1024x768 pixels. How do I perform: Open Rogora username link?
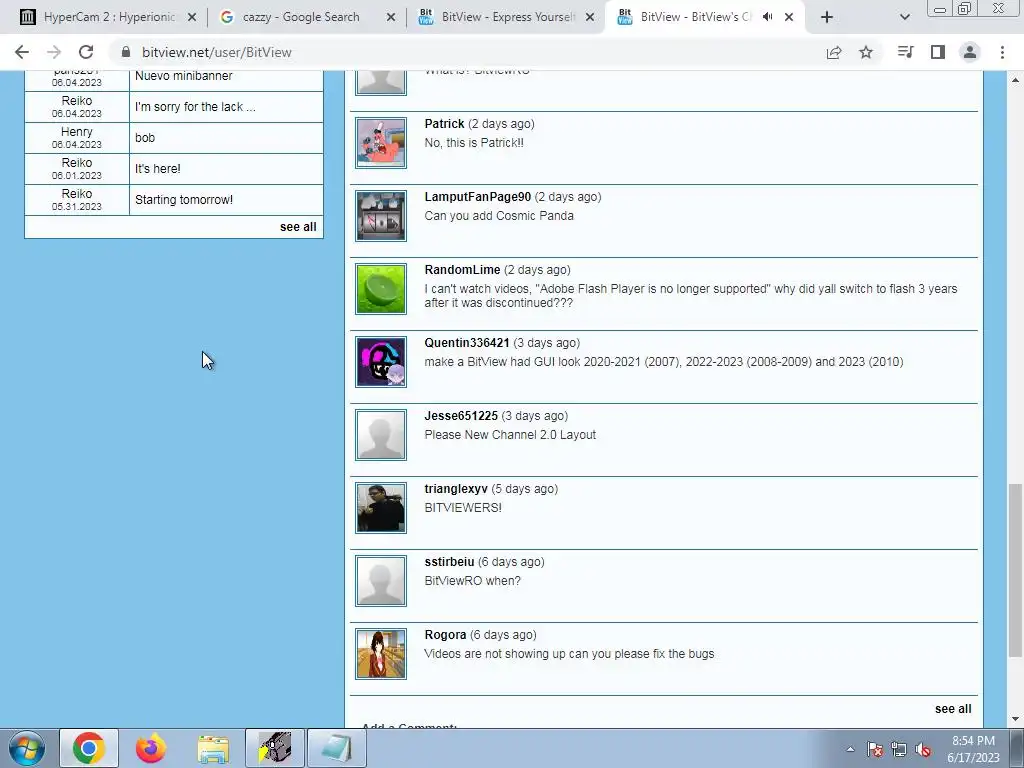pos(445,635)
